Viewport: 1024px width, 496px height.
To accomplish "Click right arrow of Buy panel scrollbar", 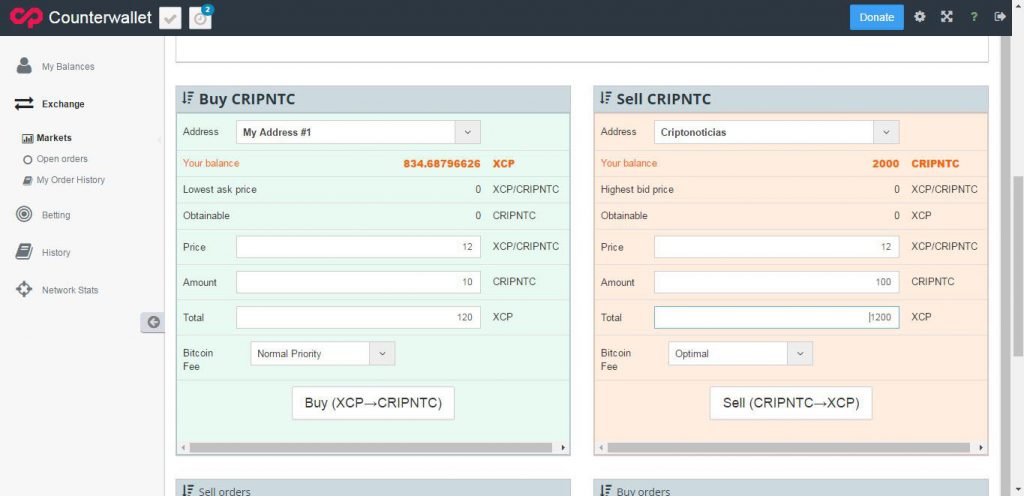I will 563,448.
